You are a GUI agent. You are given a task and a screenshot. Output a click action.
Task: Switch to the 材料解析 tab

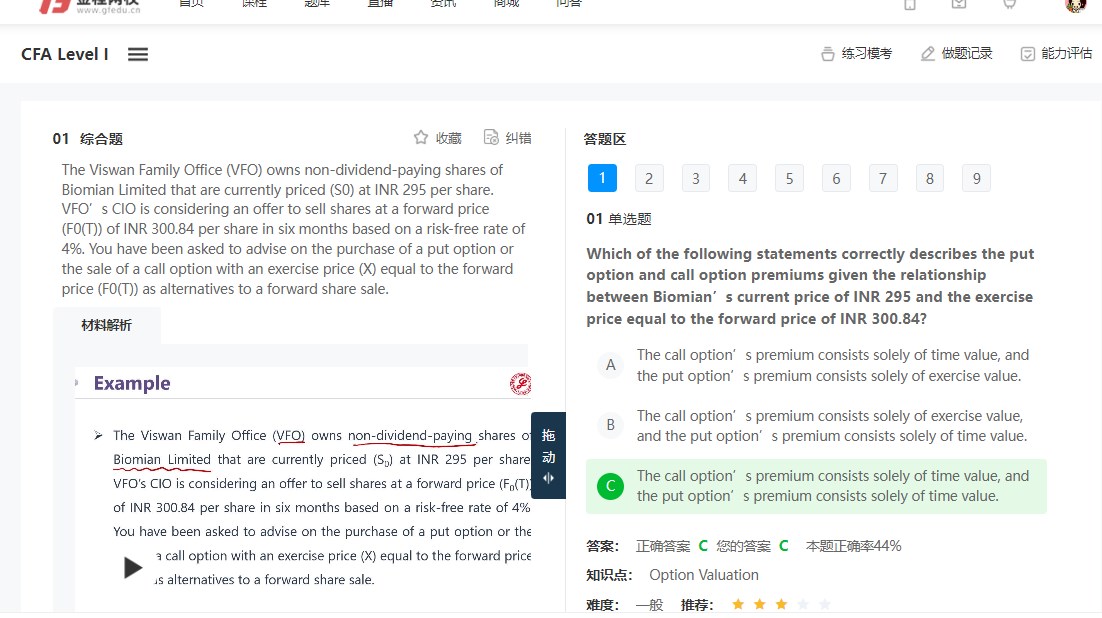[107, 325]
